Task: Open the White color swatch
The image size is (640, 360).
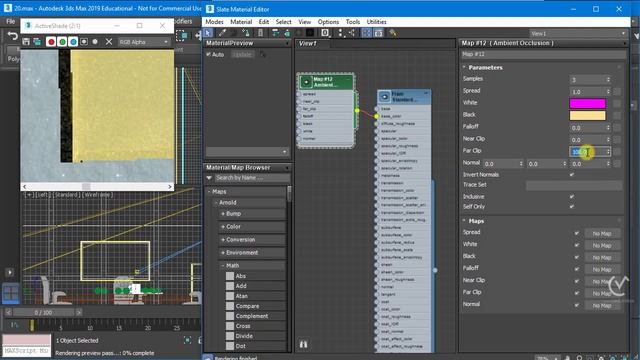Action: click(x=587, y=103)
